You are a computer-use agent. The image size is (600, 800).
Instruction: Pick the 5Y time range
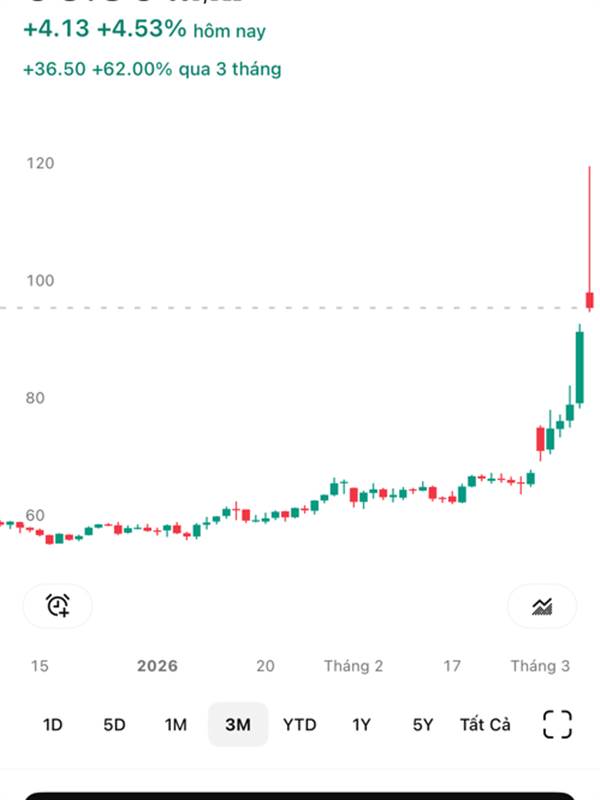[424, 725]
